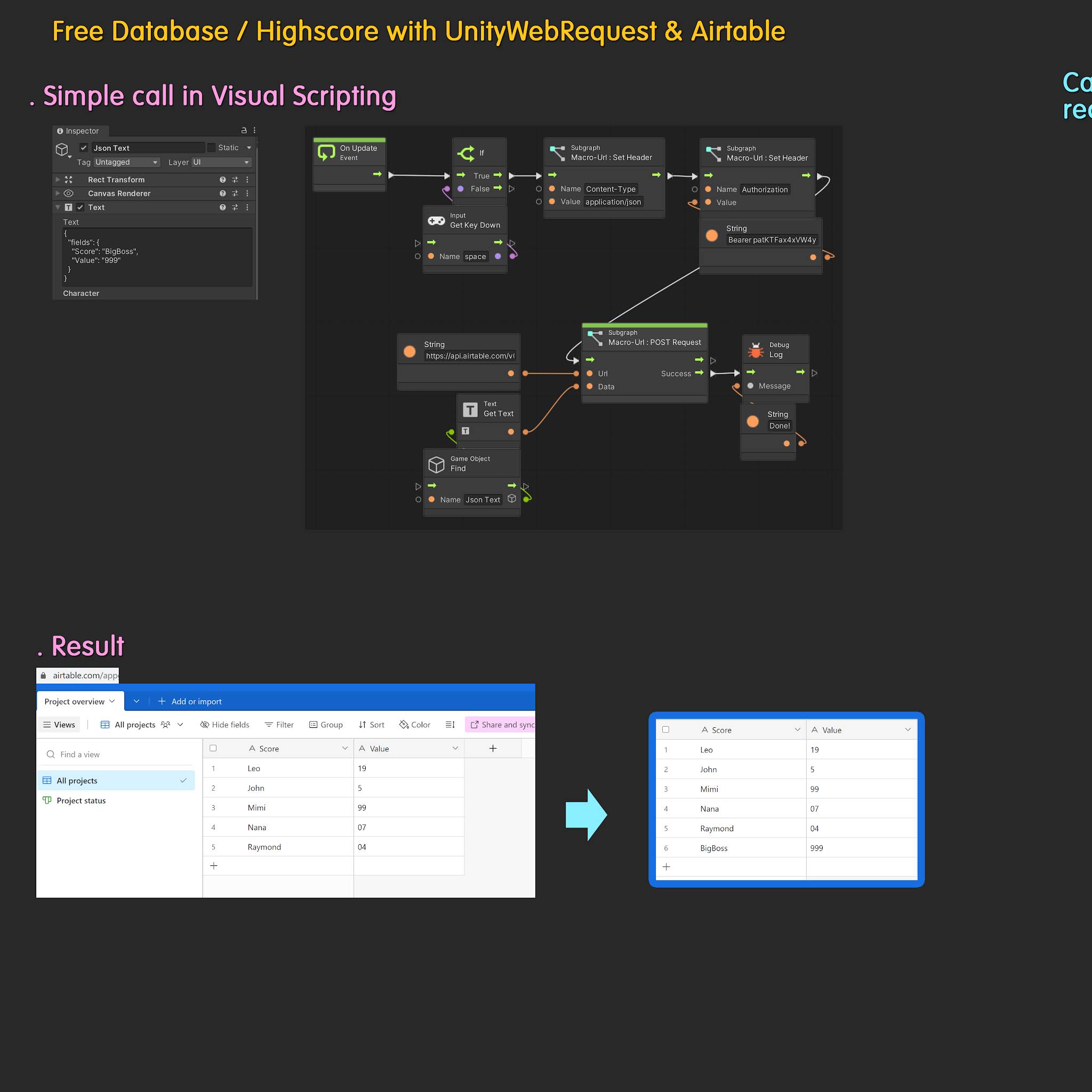
Task: Click the Game Object Find cube icon
Action: [436, 464]
